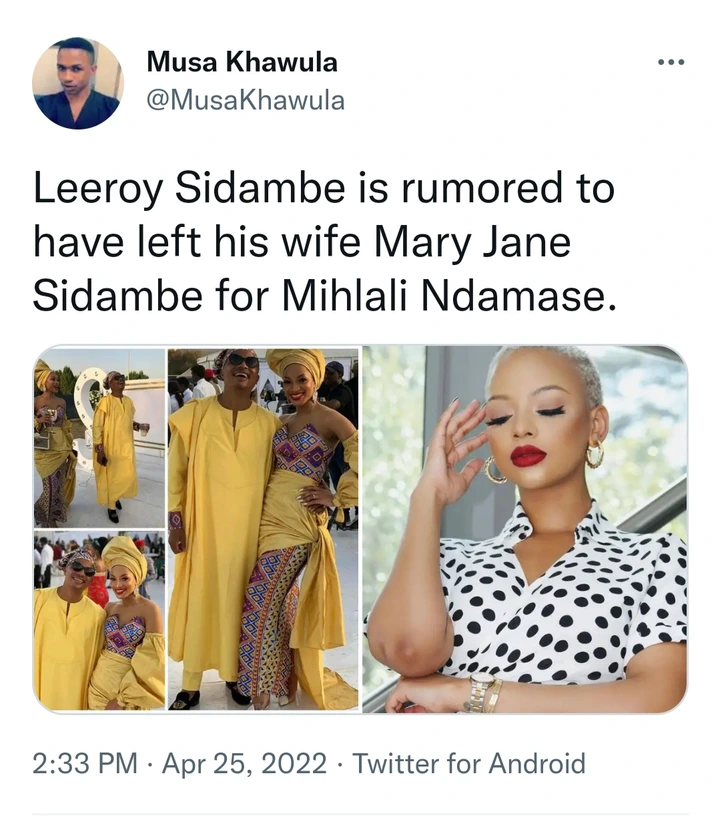Click the wristwatch in the polka dot photo

(x=481, y=691)
